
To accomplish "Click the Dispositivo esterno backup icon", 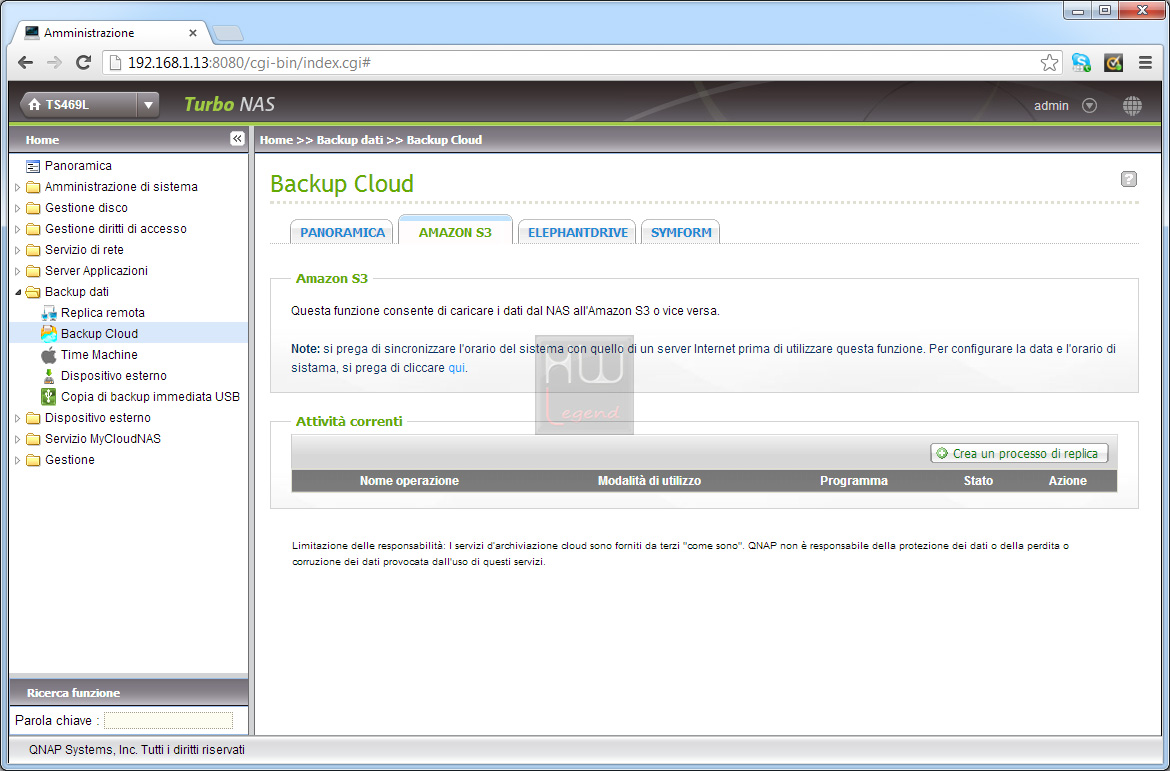I will coord(49,375).
